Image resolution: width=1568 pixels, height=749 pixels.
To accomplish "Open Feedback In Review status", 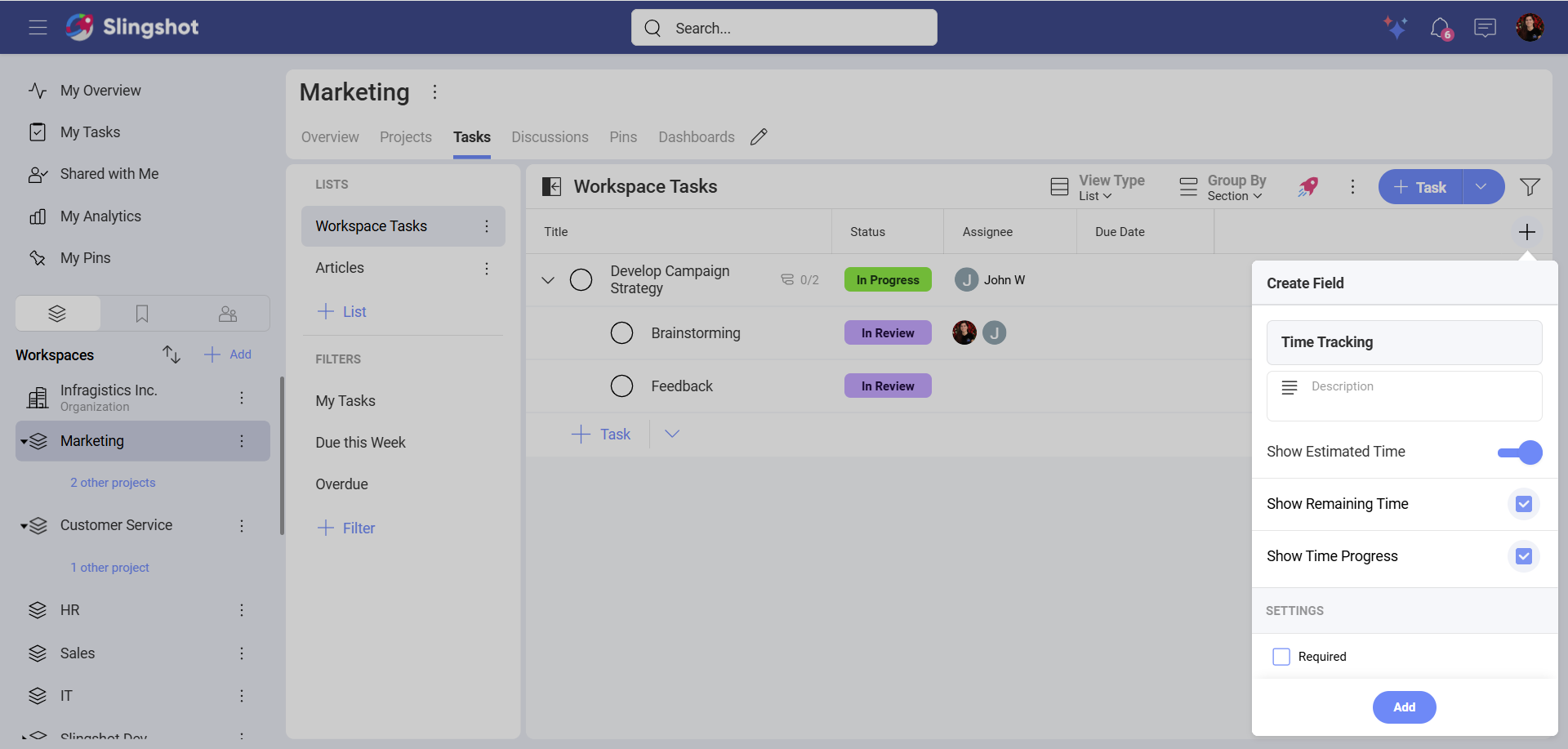I will [888, 386].
